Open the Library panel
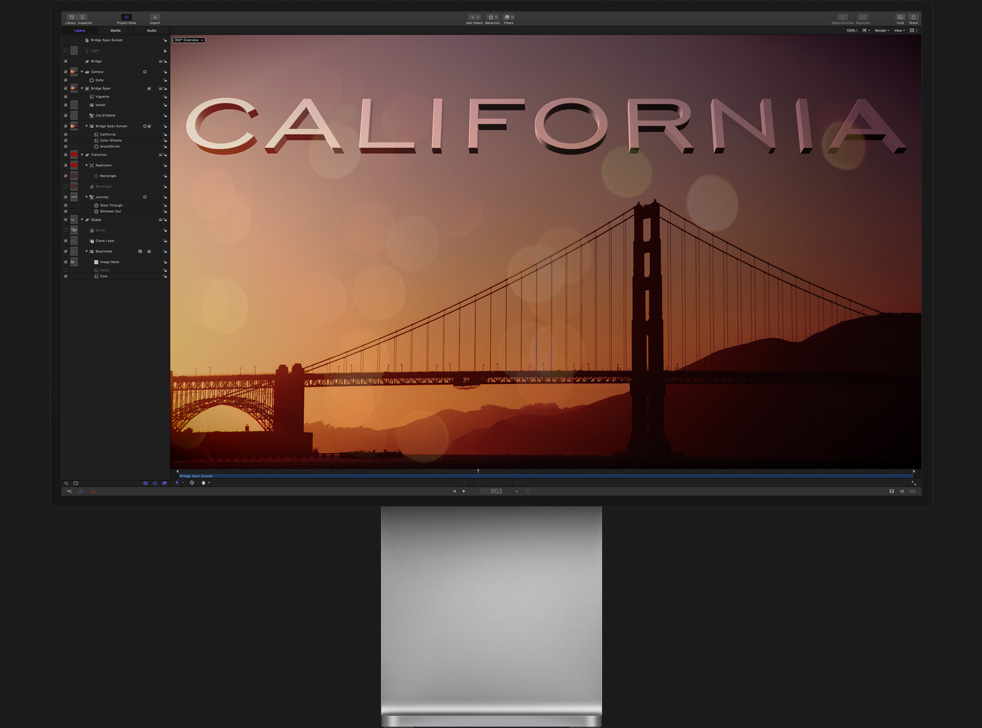The height and width of the screenshot is (728, 982). point(71,18)
